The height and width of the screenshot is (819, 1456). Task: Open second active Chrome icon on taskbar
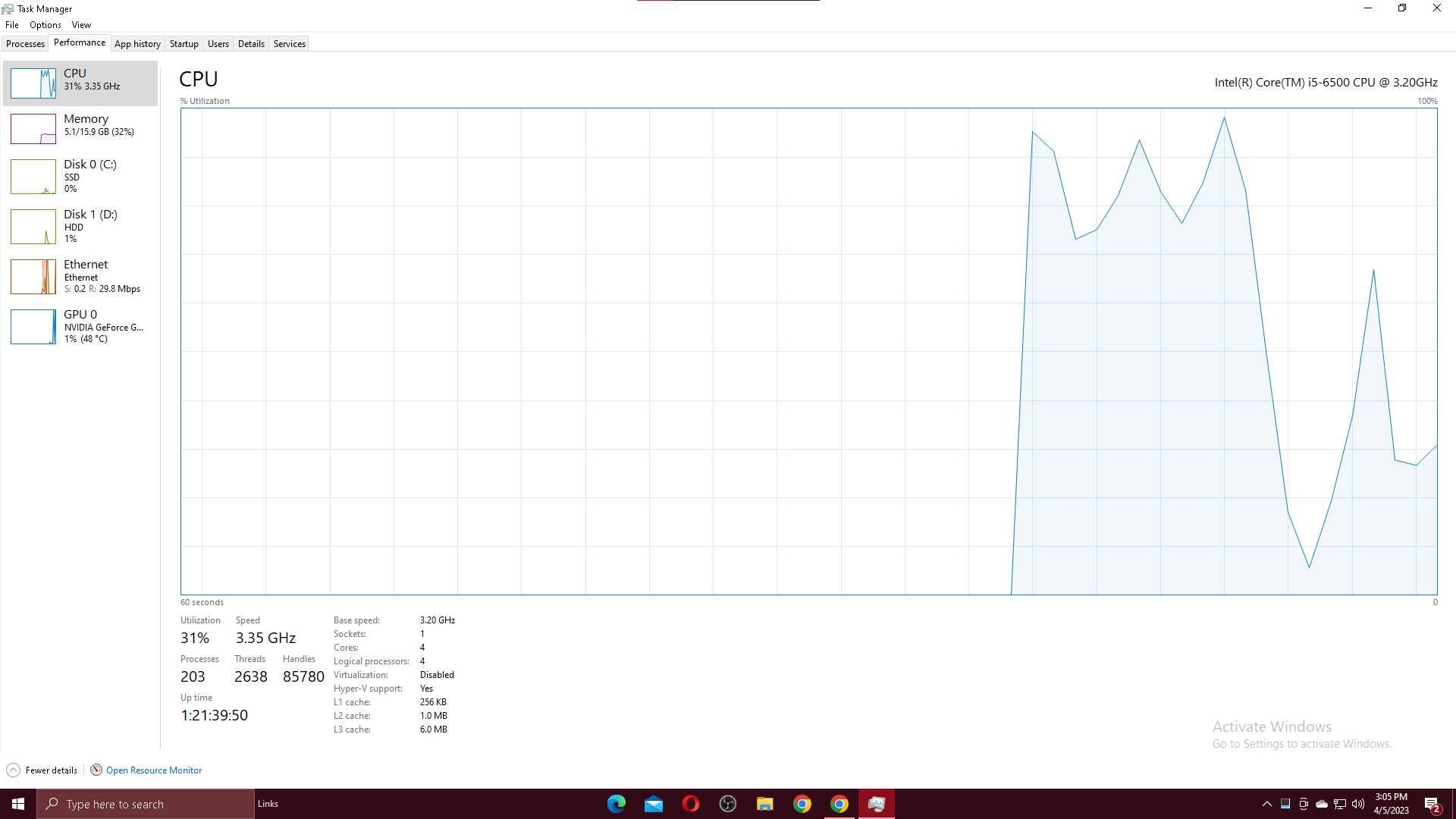(x=839, y=804)
